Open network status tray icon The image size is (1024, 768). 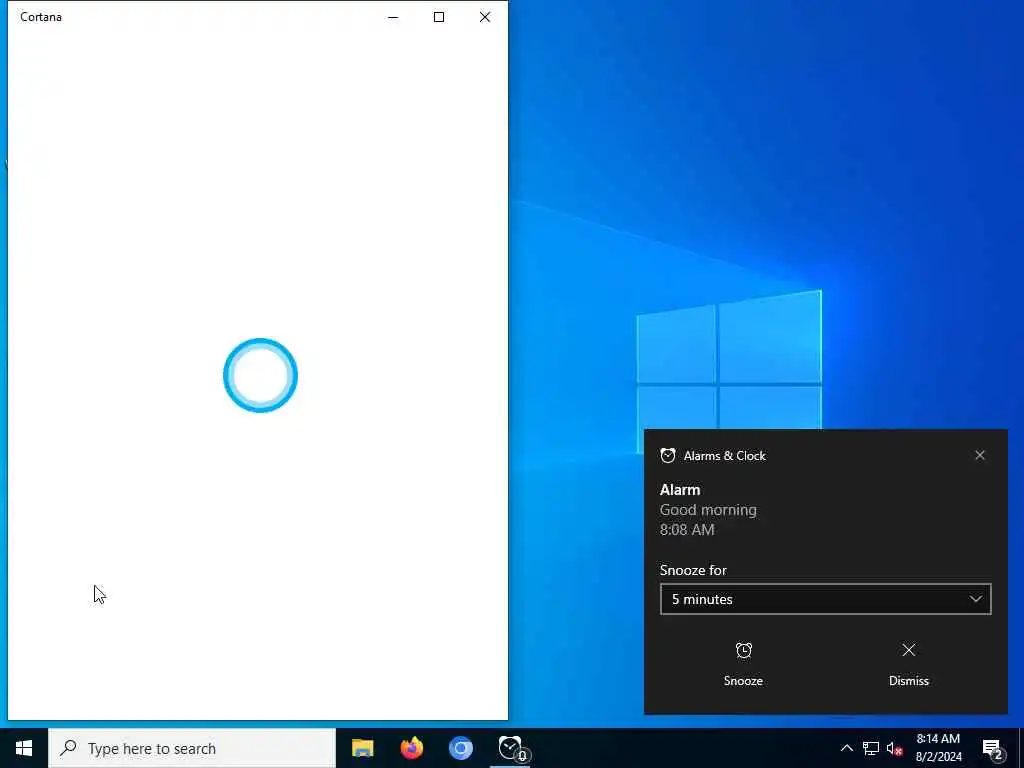(871, 748)
